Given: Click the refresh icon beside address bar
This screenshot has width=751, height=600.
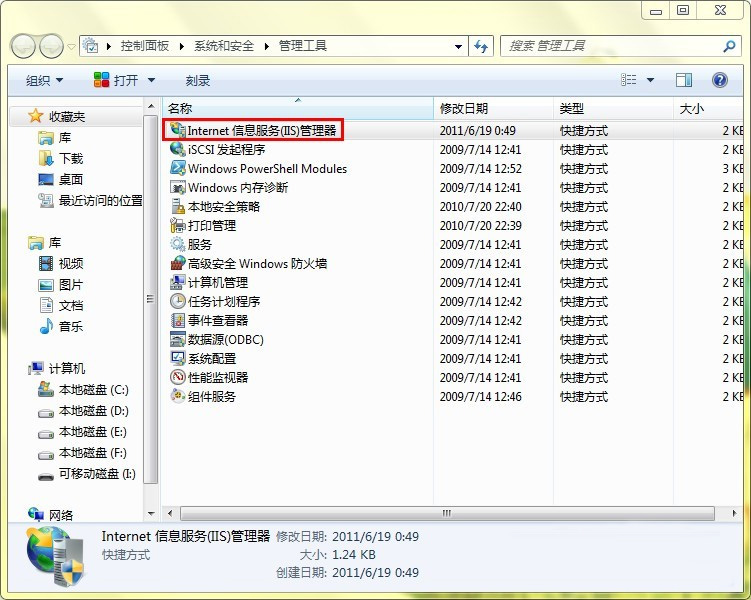Looking at the screenshot, I should click(482, 46).
